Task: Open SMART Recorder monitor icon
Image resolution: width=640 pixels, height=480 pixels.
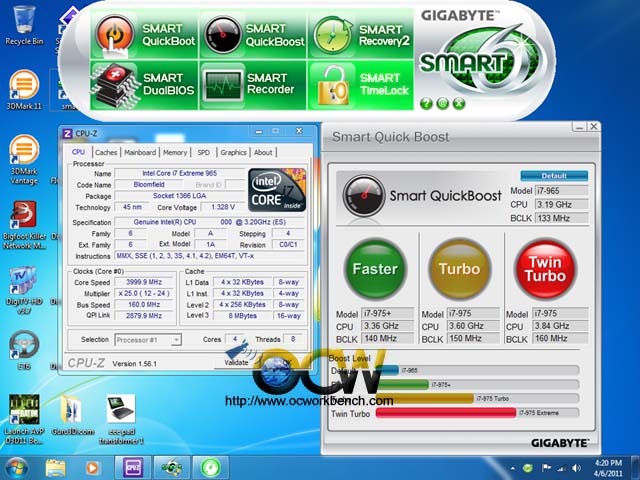Action: [223, 86]
